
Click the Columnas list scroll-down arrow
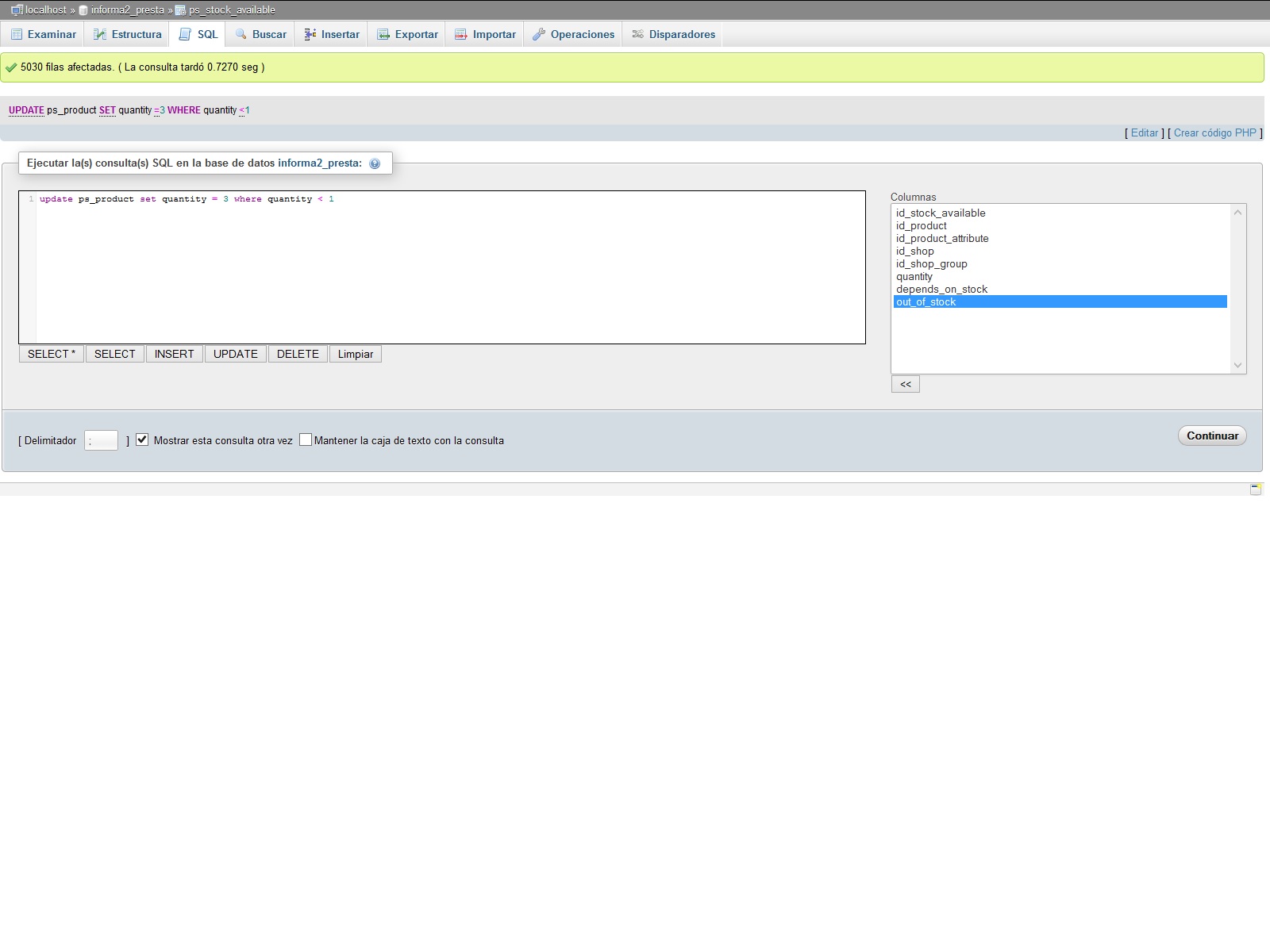click(x=1237, y=365)
